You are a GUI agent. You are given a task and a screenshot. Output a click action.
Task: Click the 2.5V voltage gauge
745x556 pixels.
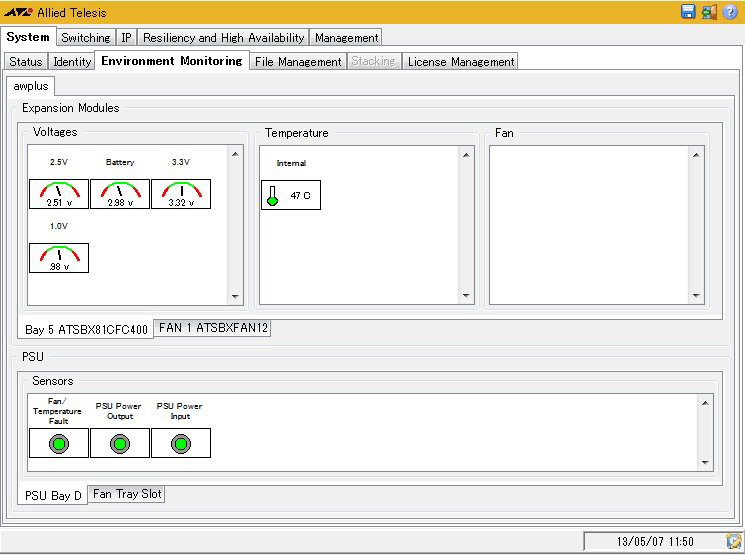coord(59,194)
